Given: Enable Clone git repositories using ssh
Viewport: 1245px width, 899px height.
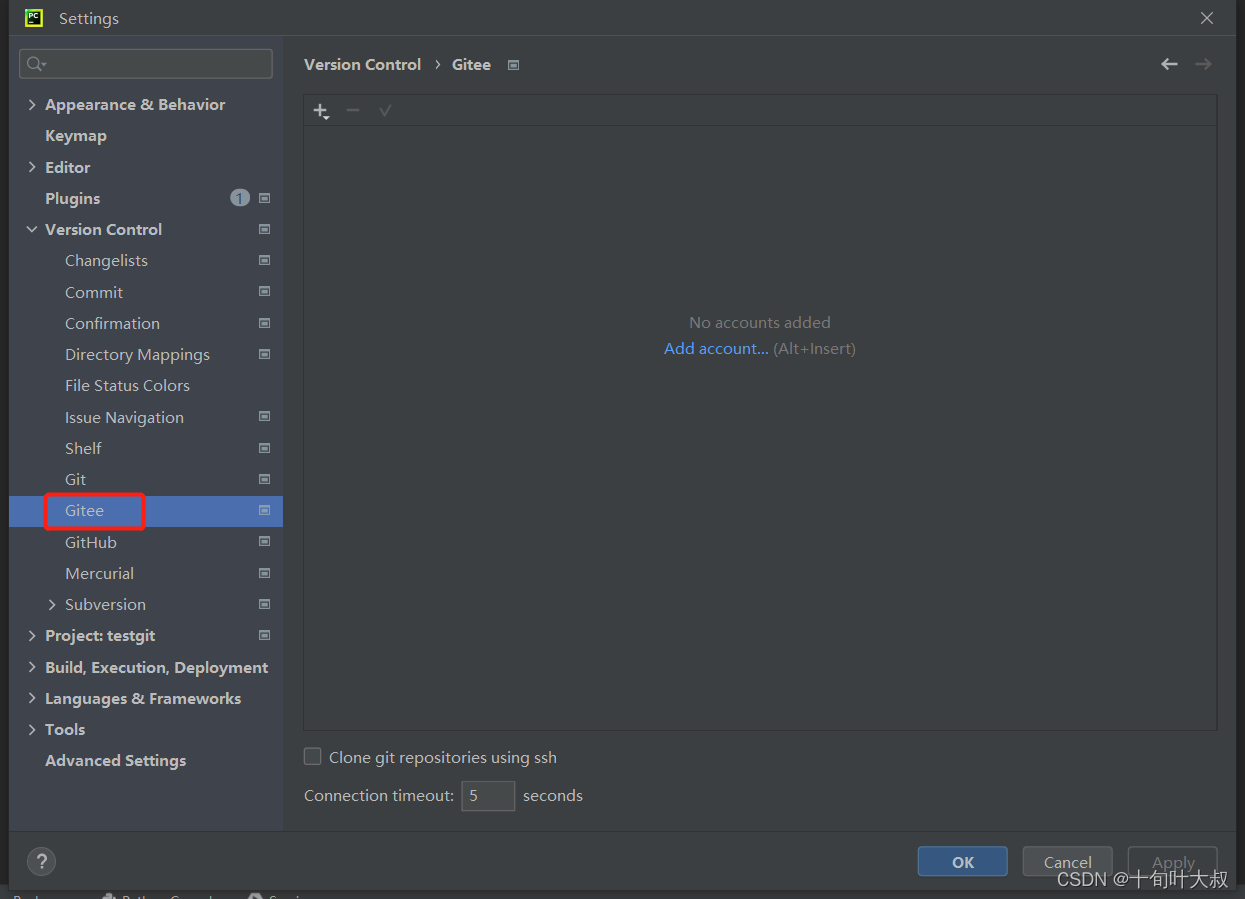Looking at the screenshot, I should pos(313,757).
